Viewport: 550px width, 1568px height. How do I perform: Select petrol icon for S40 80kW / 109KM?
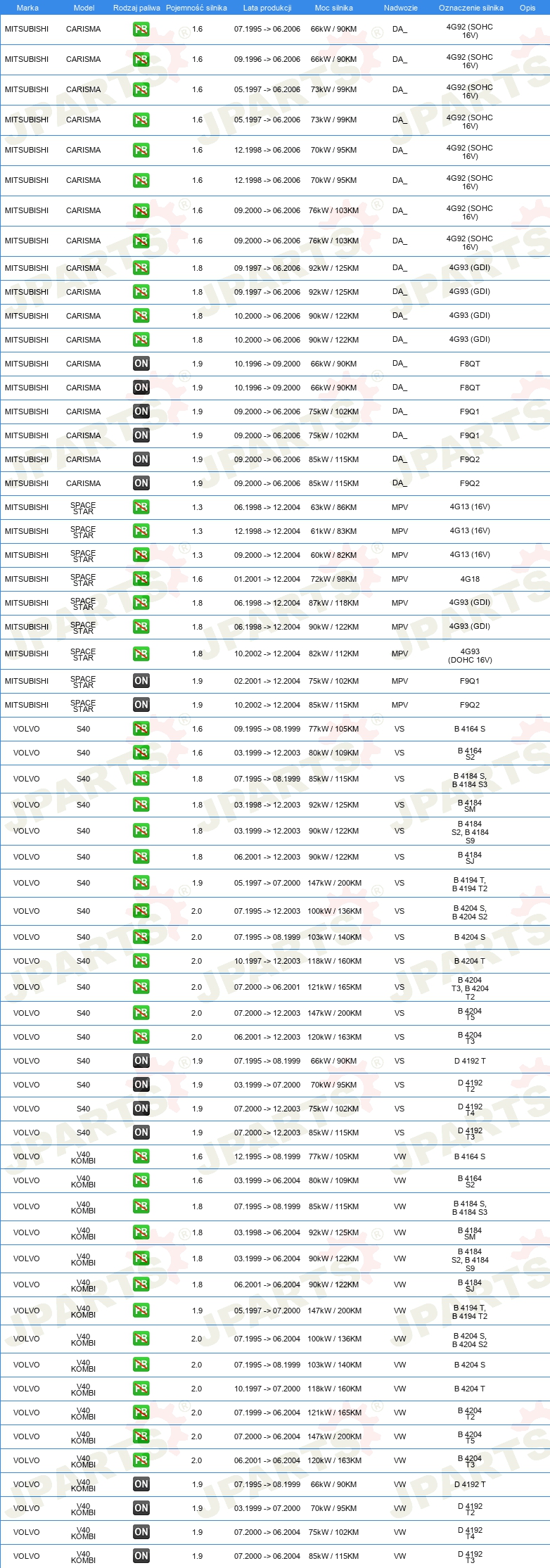(141, 753)
